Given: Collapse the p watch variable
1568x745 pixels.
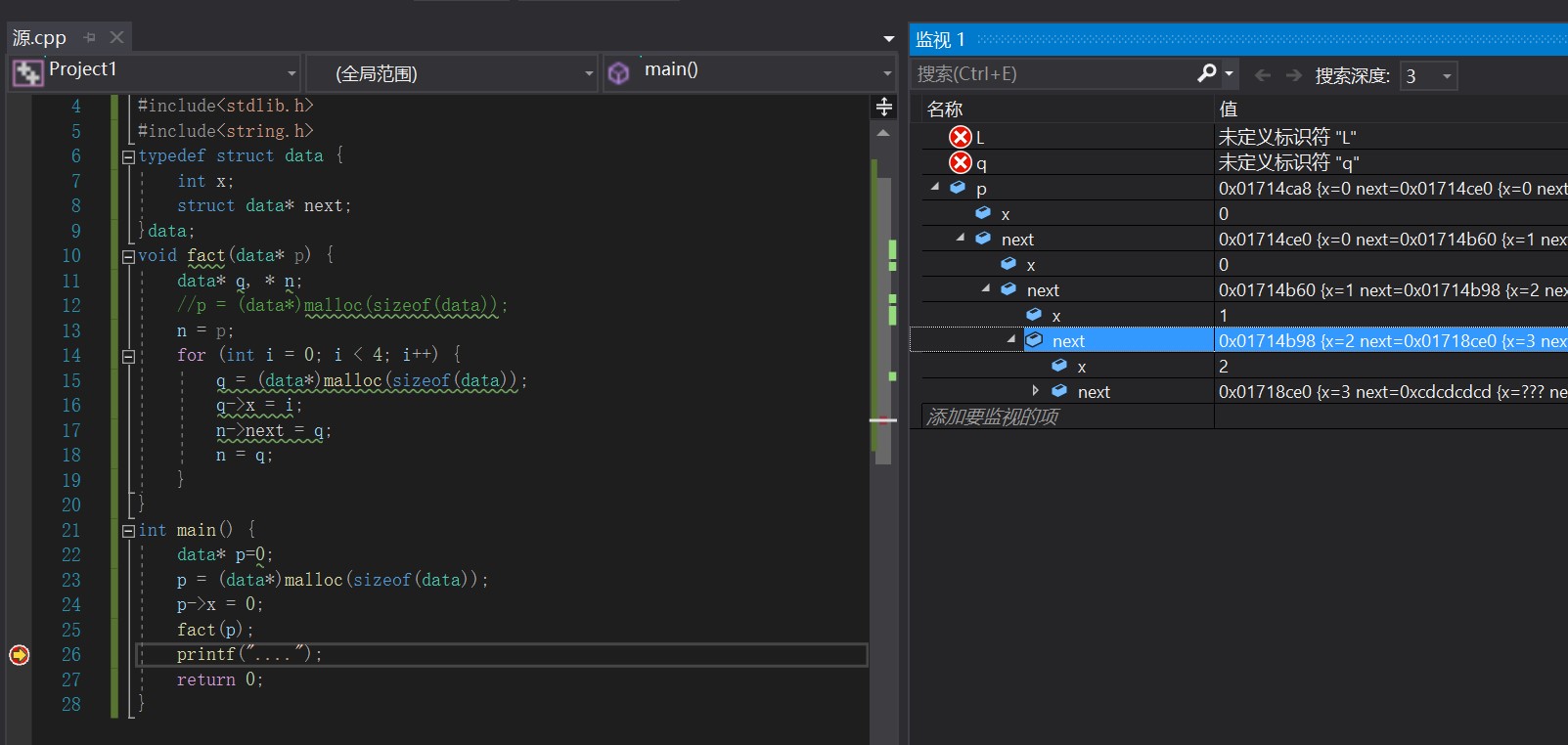Looking at the screenshot, I should pos(935,187).
